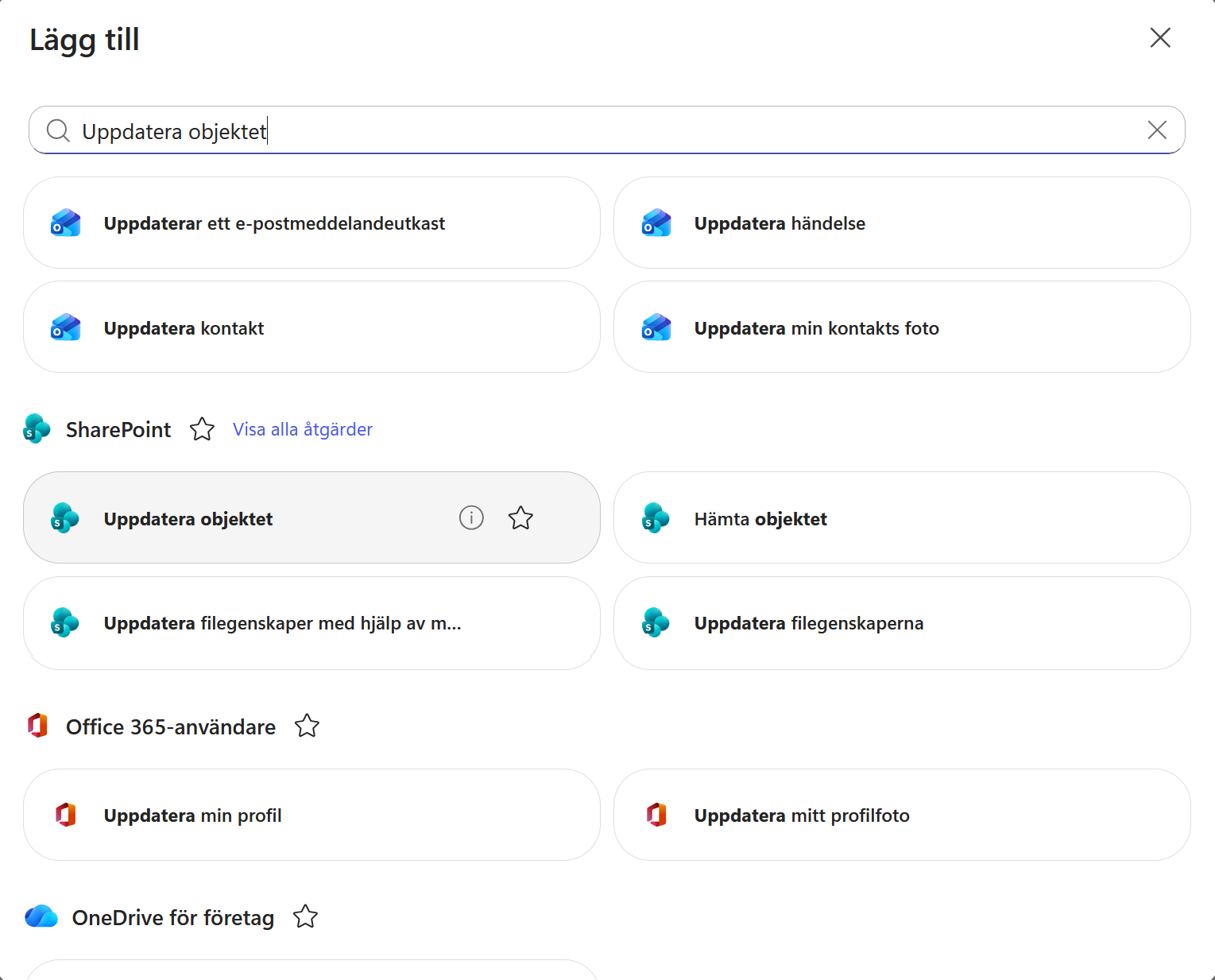
Task: Focus the Uppdatera objektet search field
Action: pyautogui.click(x=607, y=130)
